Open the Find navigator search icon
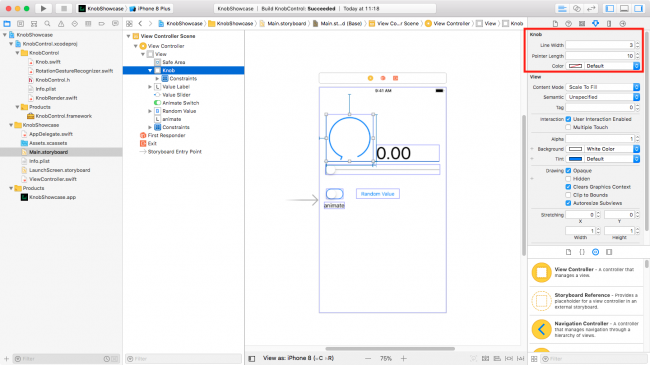This screenshot has height=365, width=650. [47, 24]
